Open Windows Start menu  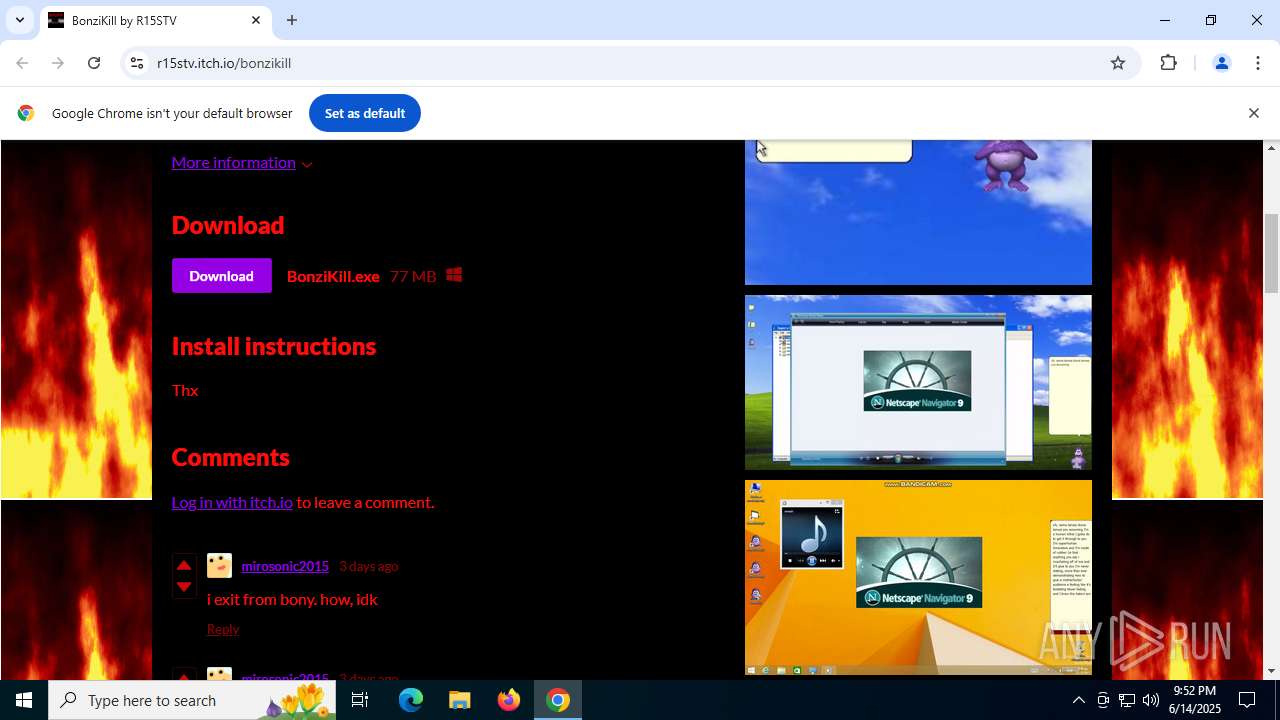point(24,700)
